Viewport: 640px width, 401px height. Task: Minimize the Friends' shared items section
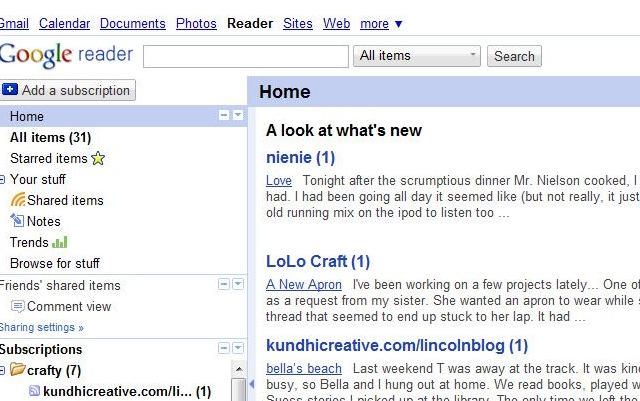224,284
